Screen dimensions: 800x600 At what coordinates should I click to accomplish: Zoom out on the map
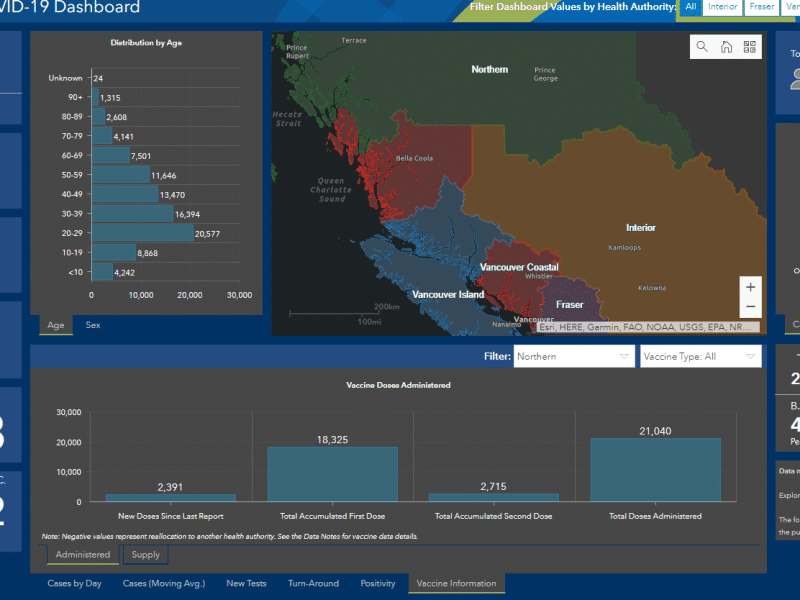tap(750, 308)
